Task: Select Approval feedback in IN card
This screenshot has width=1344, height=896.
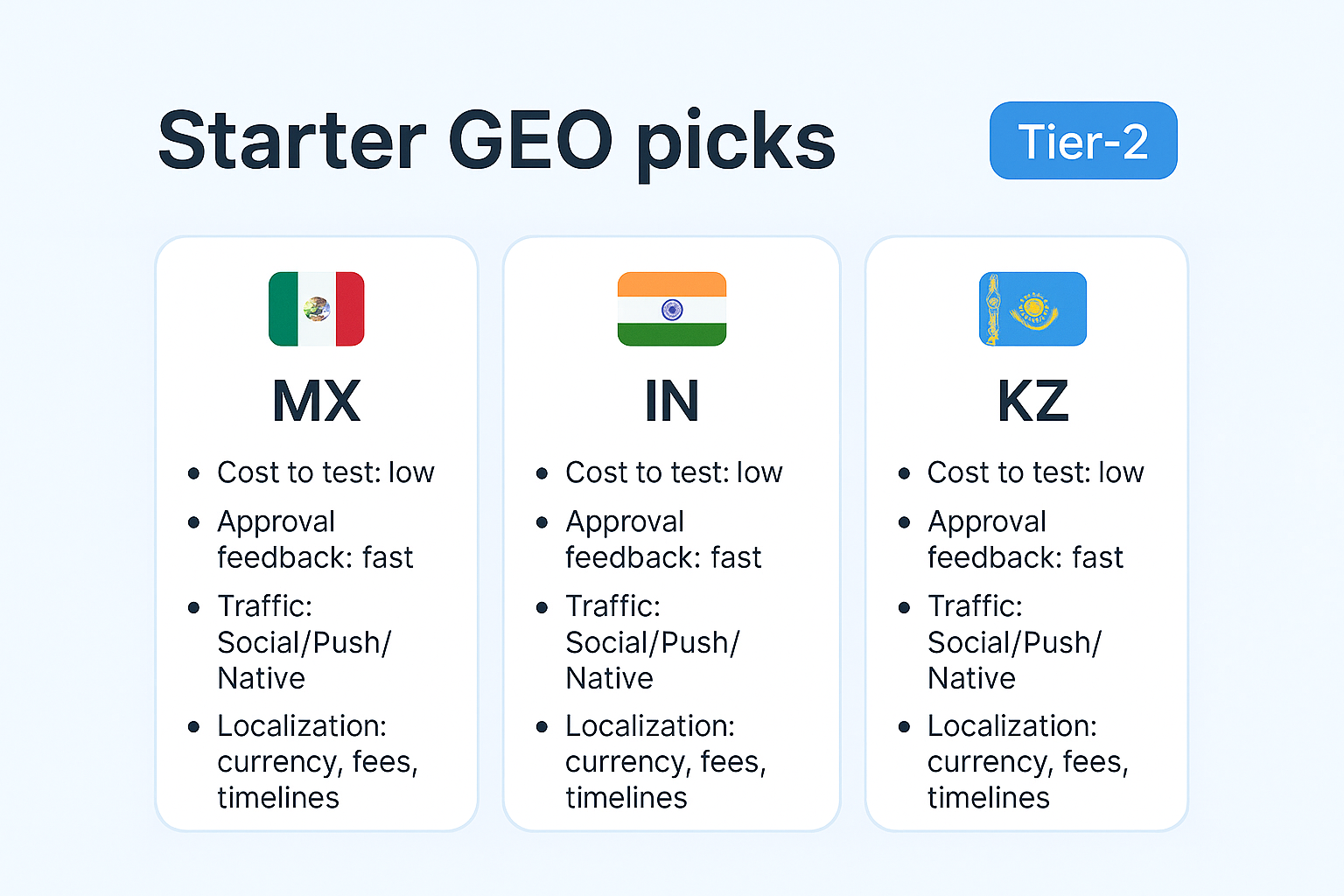Action: click(663, 539)
